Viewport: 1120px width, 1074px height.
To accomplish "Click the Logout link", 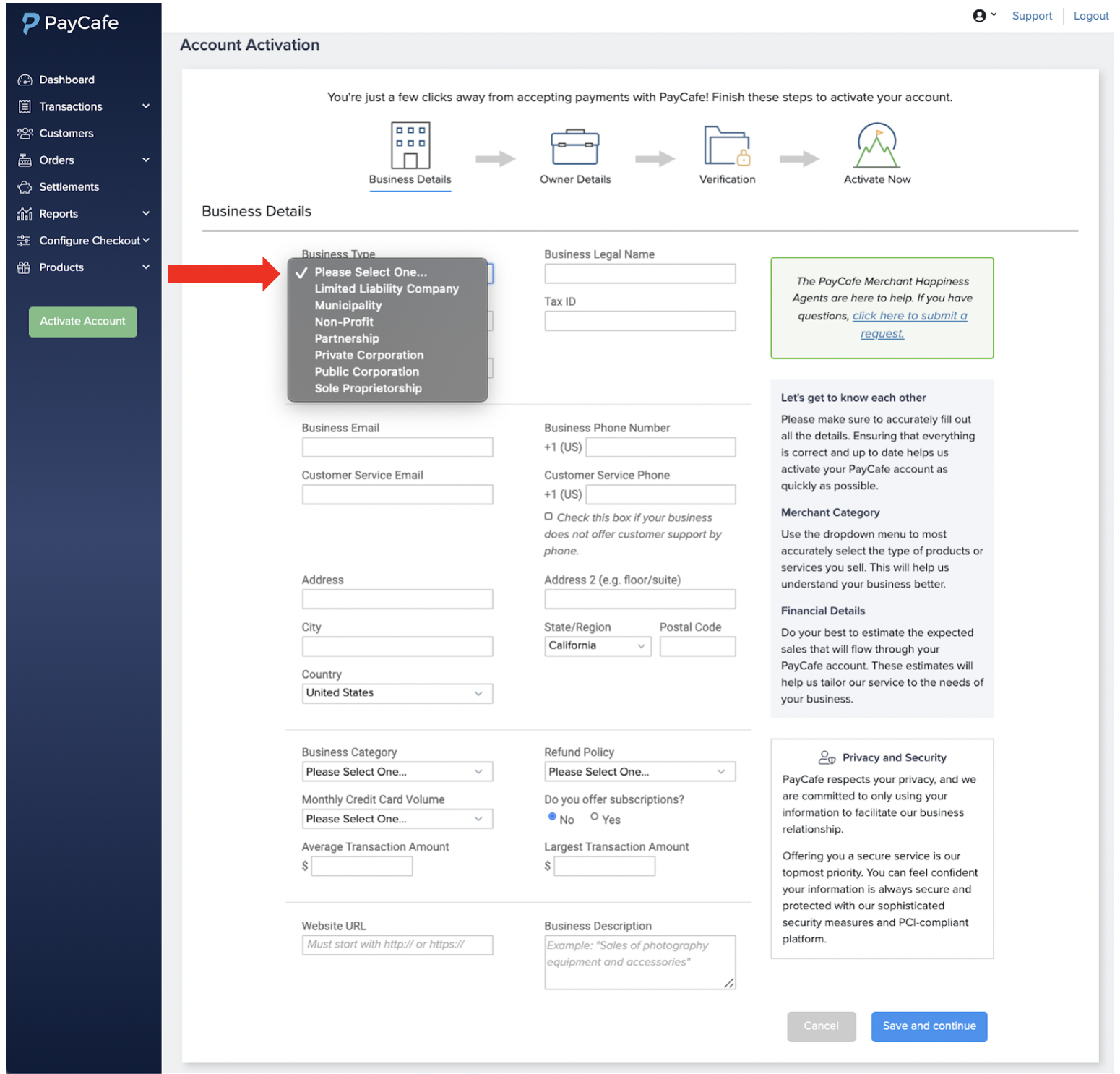I will (1091, 16).
